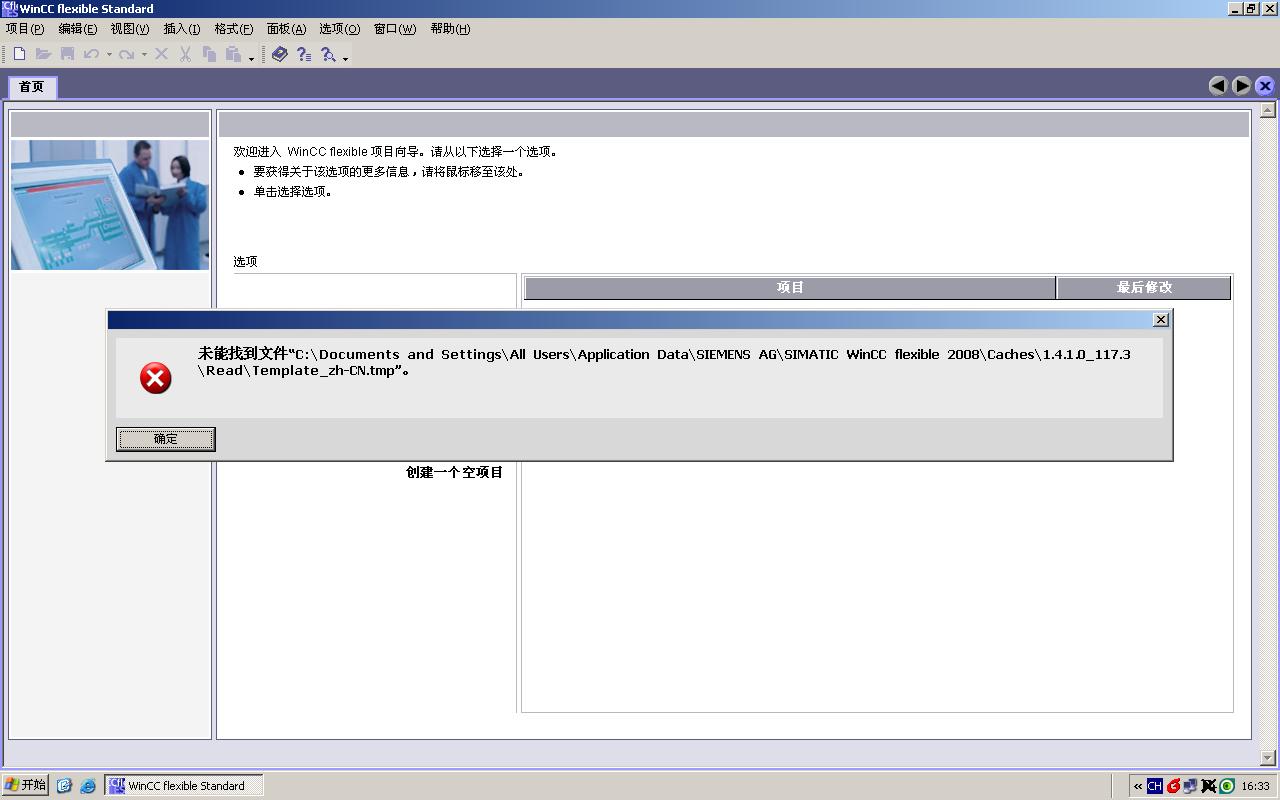Click 确定 in the error dialog
This screenshot has width=1280, height=800.
click(x=166, y=439)
